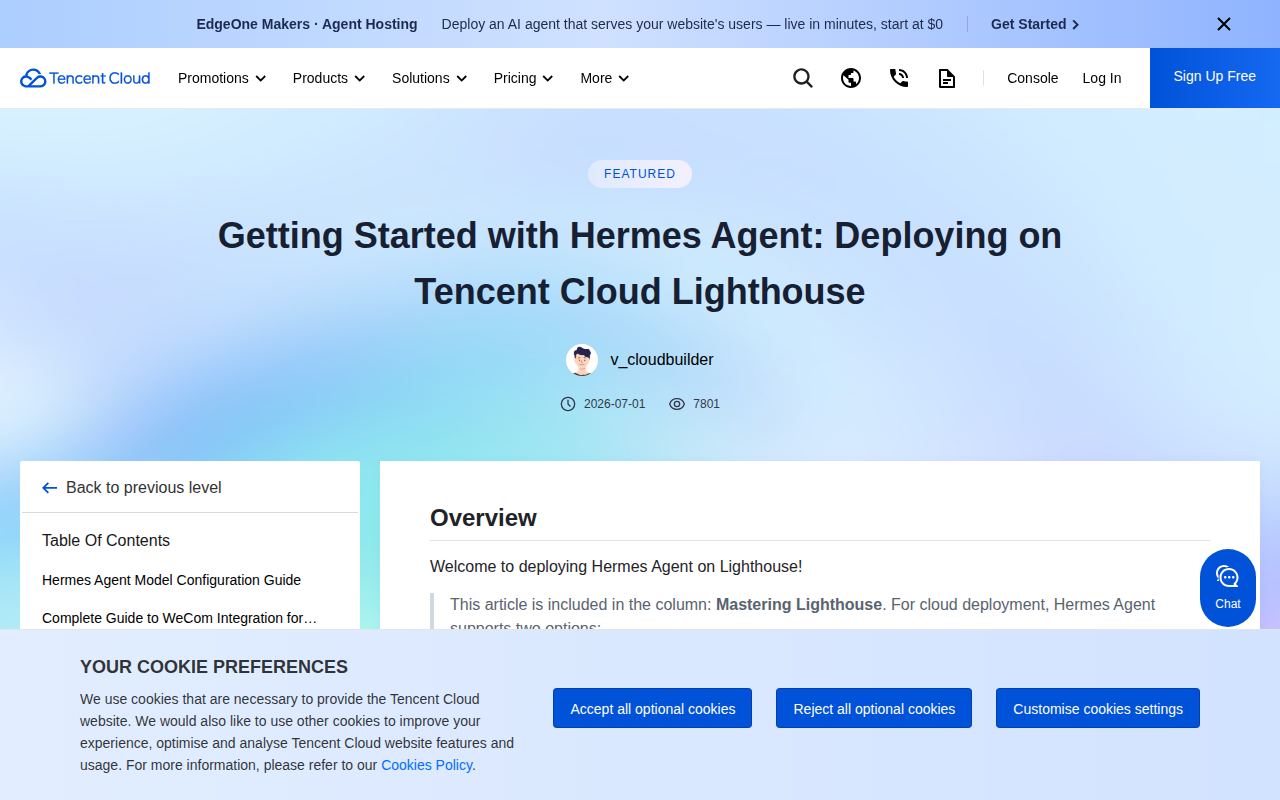Open the search magnifier icon
This screenshot has width=1280, height=800.
coord(803,78)
